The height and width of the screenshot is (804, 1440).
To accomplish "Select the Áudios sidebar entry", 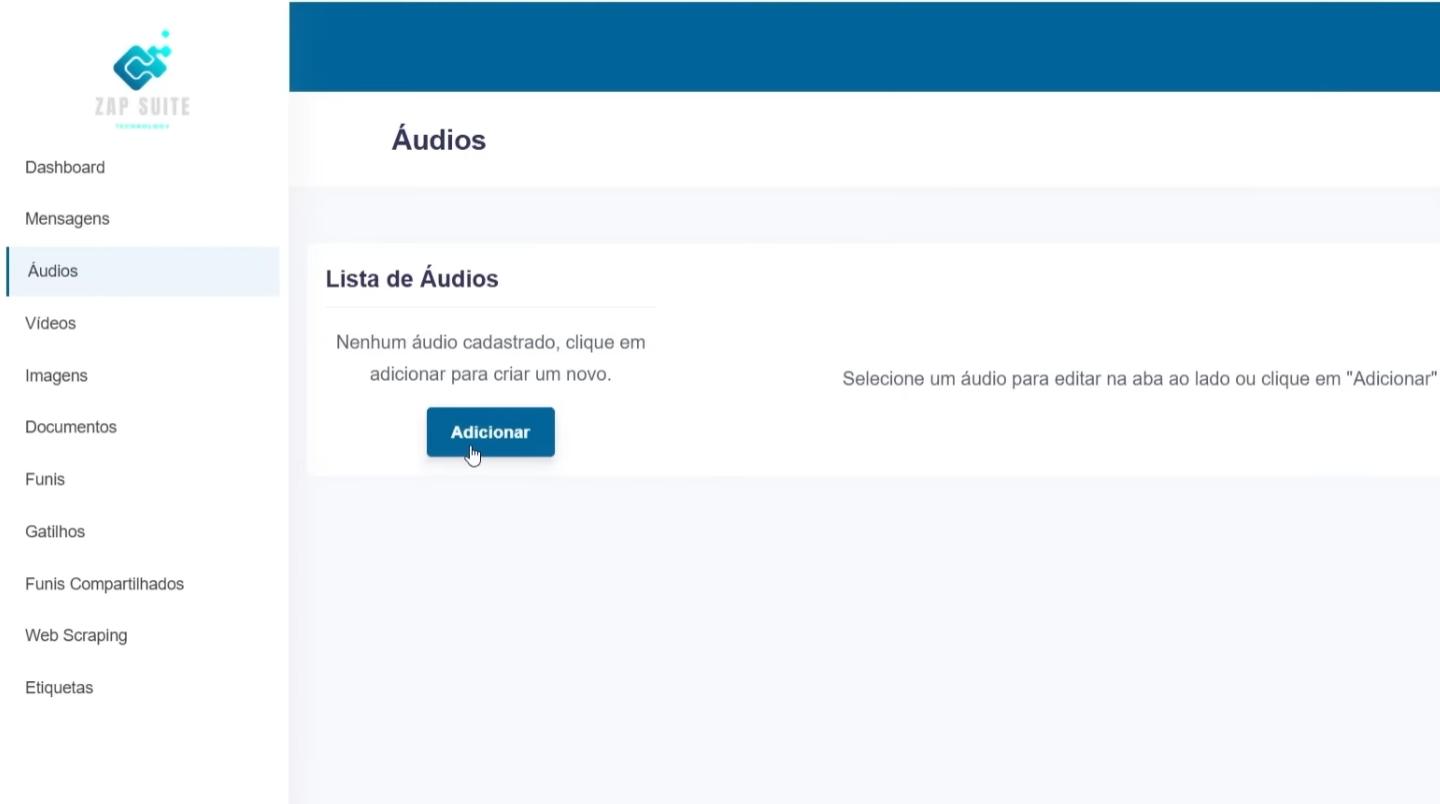I will (x=52, y=271).
